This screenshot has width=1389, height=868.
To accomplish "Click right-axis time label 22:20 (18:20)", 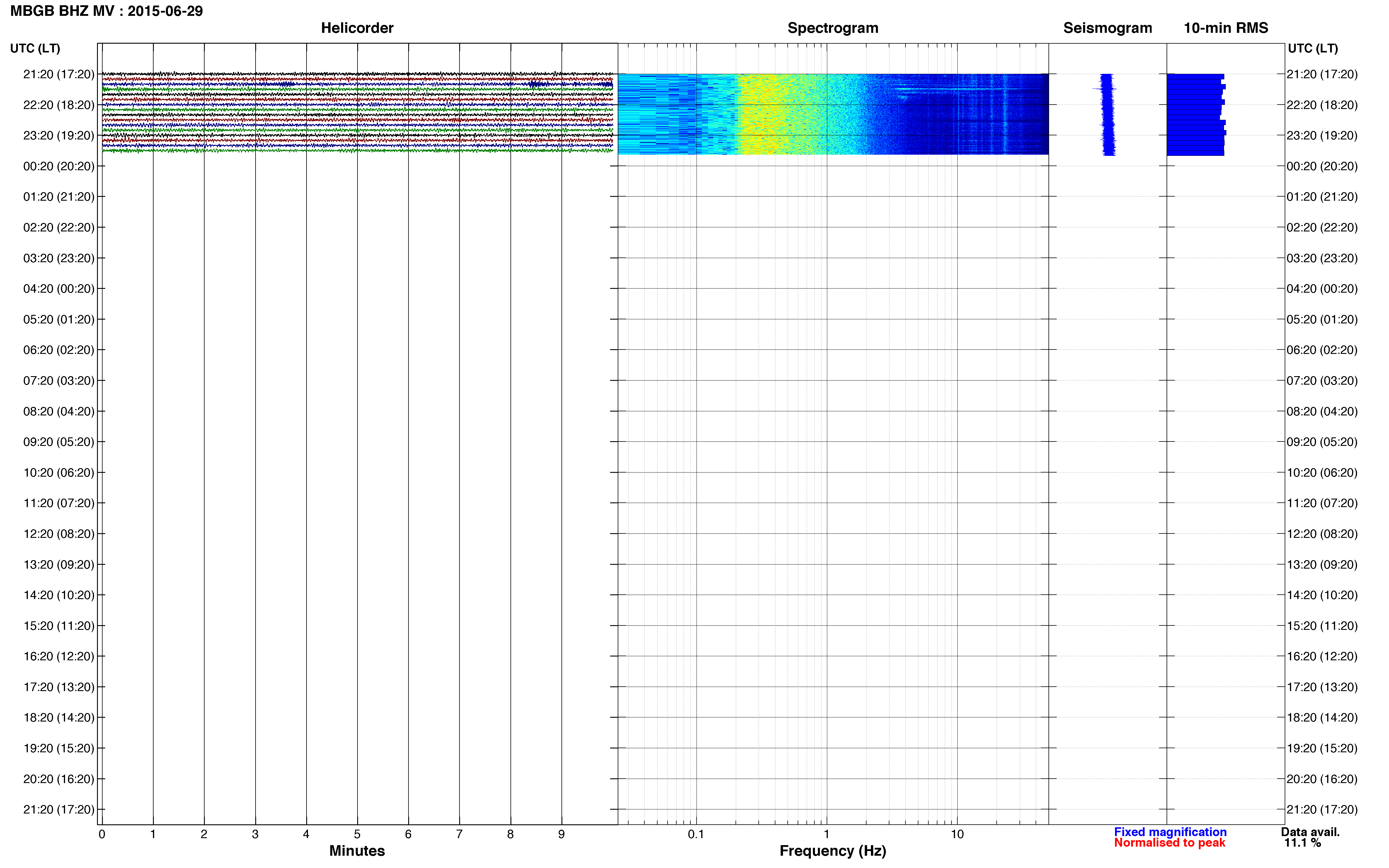I will (1322, 105).
